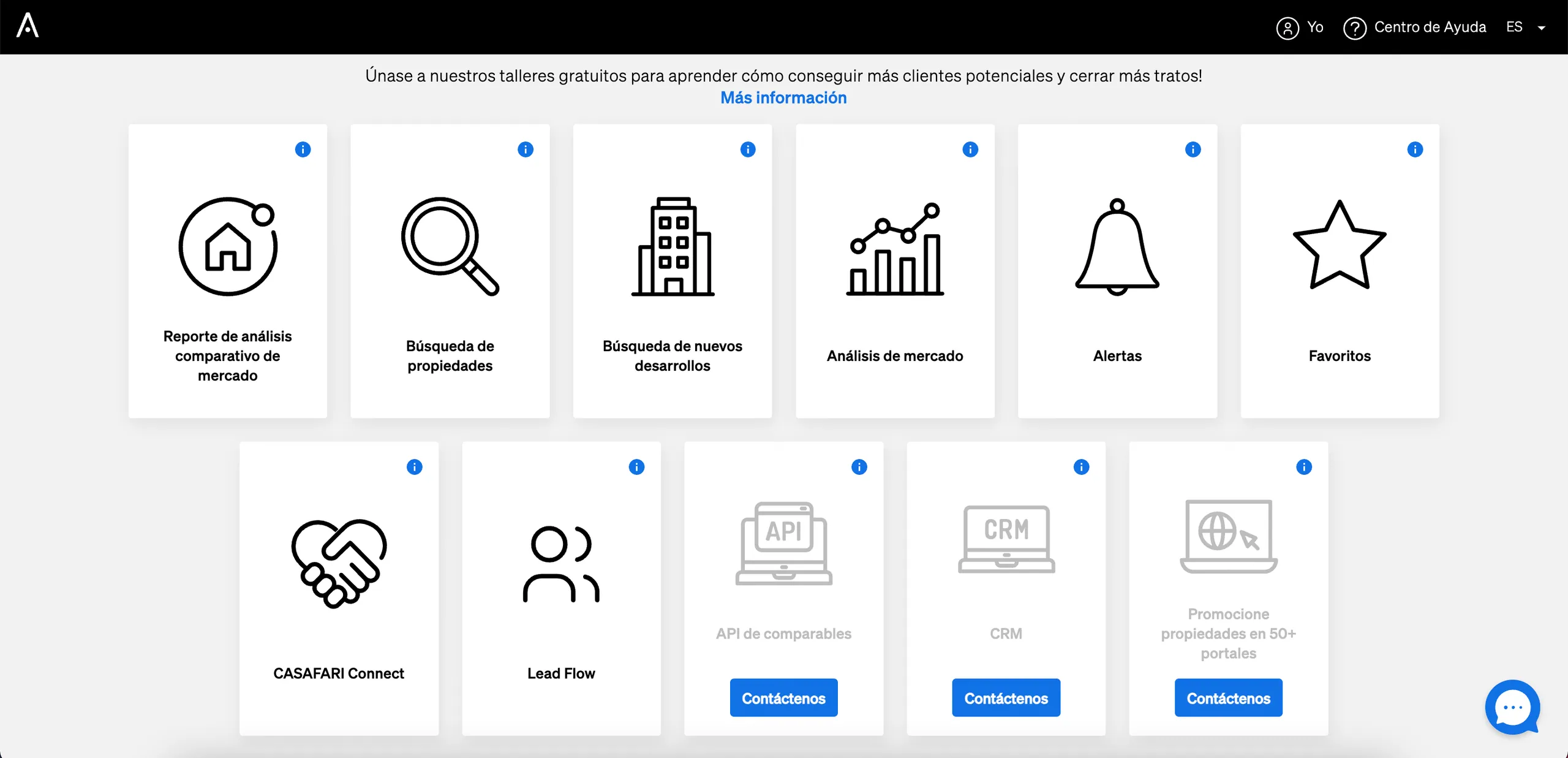The height and width of the screenshot is (758, 1568).
Task: Open Búsqueda de nuevos desarrollos building icon
Action: (x=673, y=246)
